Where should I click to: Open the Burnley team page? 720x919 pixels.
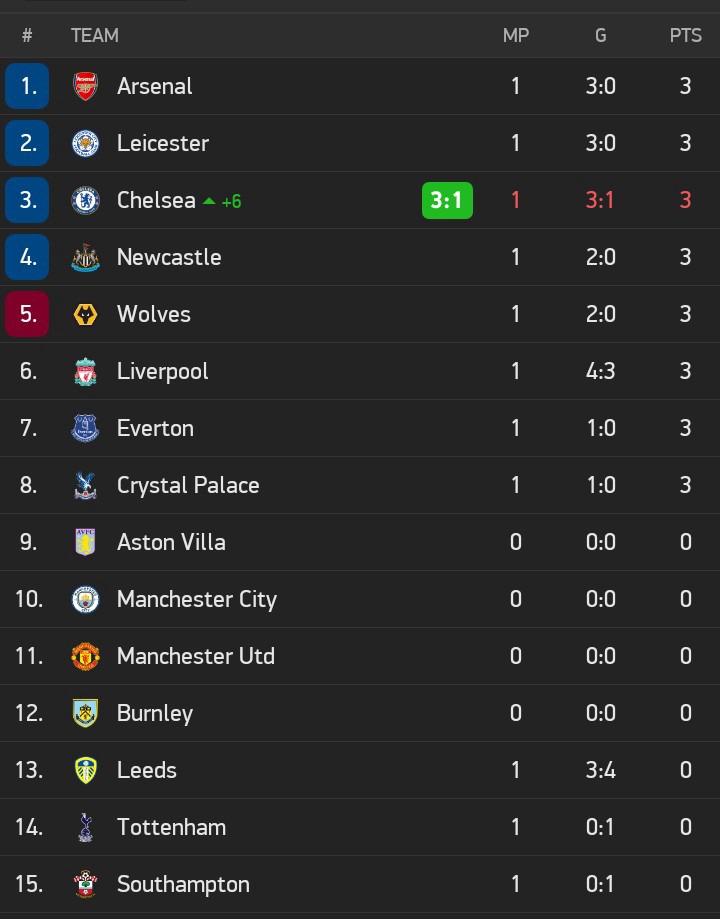[x=154, y=713]
